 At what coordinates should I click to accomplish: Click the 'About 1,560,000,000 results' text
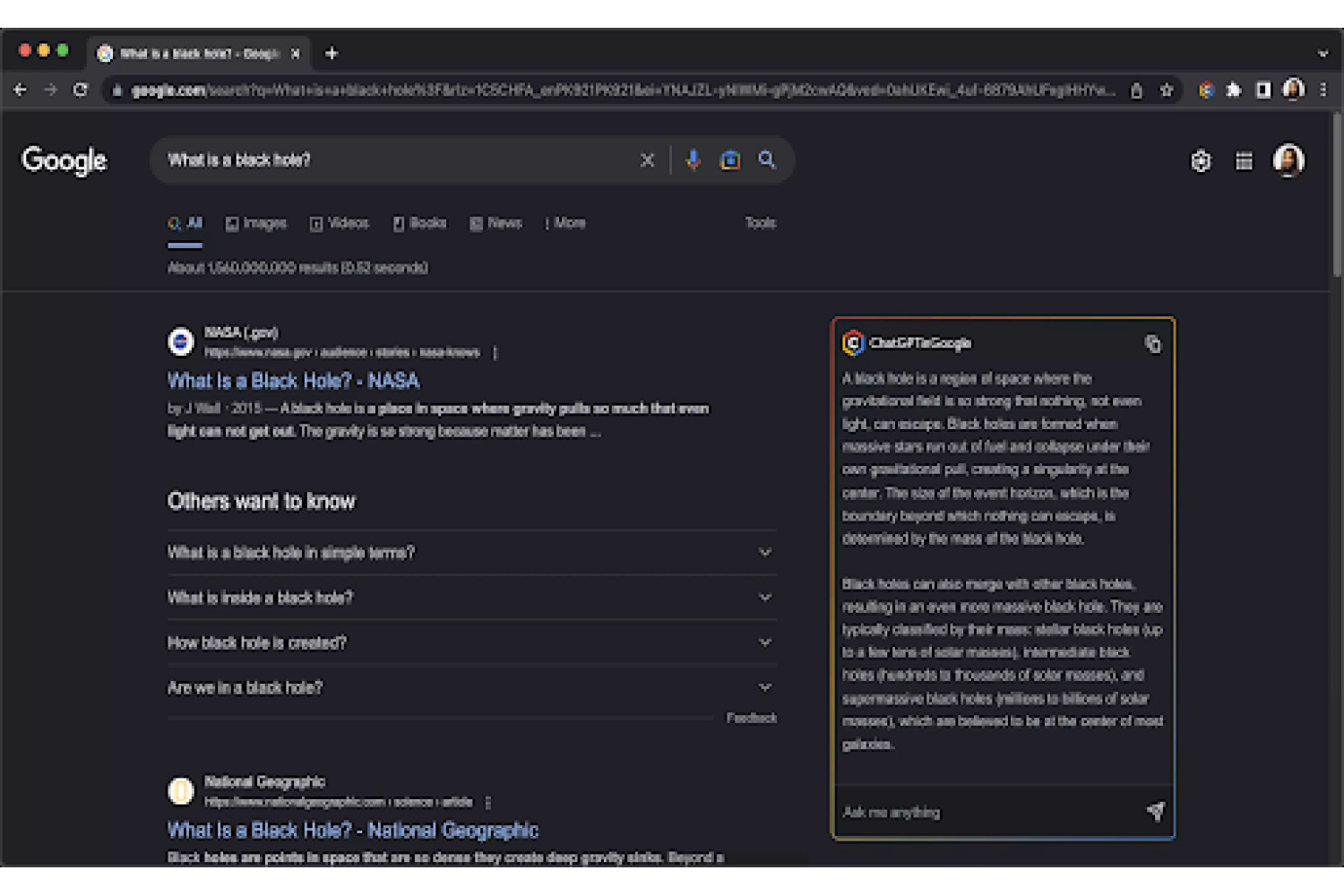point(297,268)
